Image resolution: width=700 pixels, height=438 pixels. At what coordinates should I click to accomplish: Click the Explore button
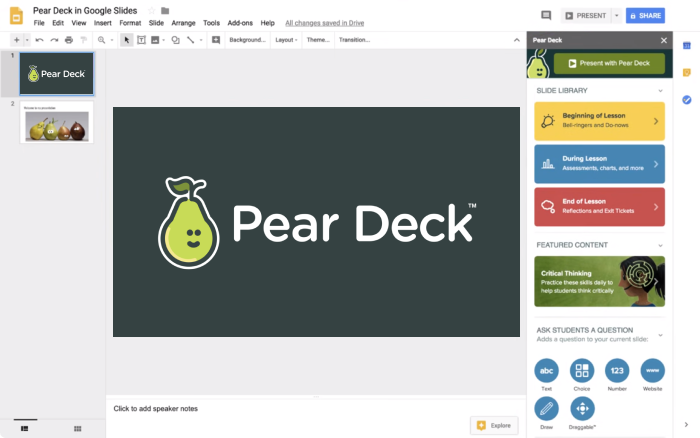tap(494, 425)
